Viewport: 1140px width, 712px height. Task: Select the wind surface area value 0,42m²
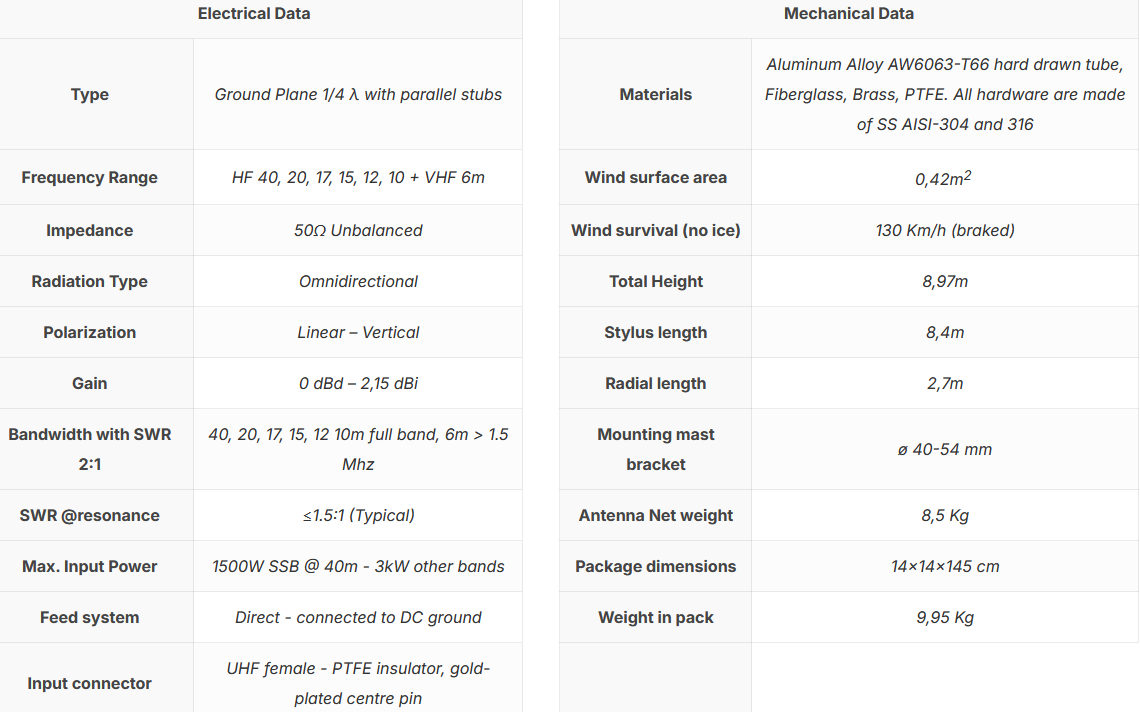tap(943, 179)
